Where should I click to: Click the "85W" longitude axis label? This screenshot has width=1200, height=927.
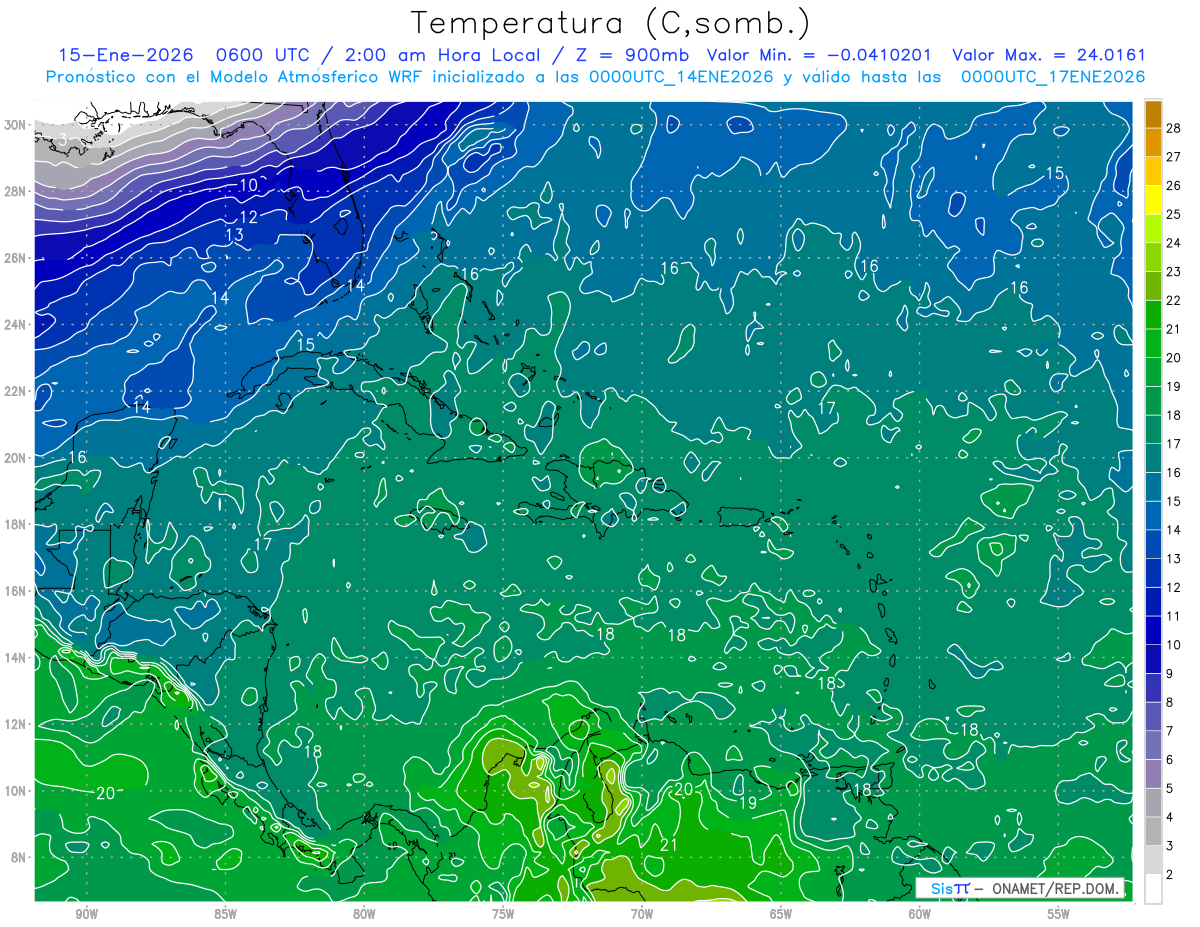(x=225, y=915)
